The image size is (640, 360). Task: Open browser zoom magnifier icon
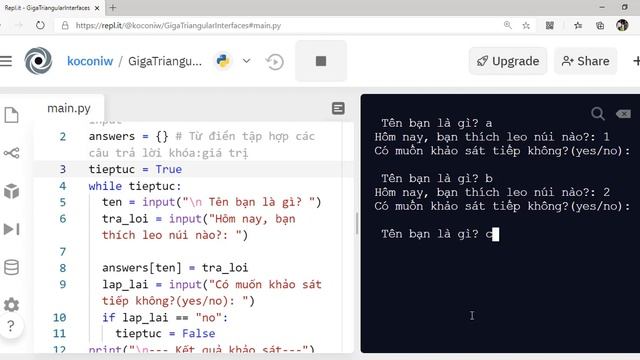[x=507, y=25]
